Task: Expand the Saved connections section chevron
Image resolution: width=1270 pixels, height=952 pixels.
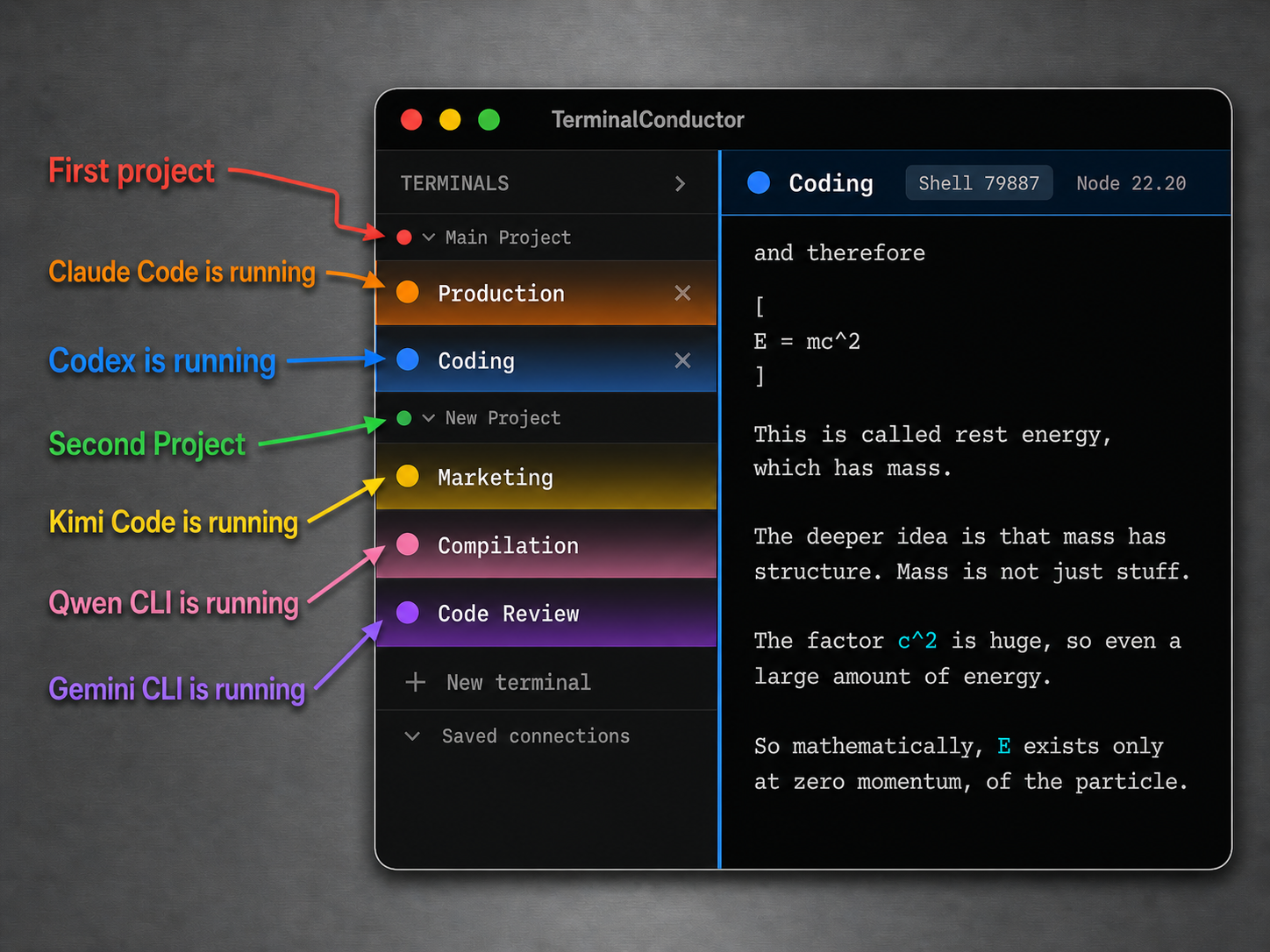Action: tap(412, 736)
